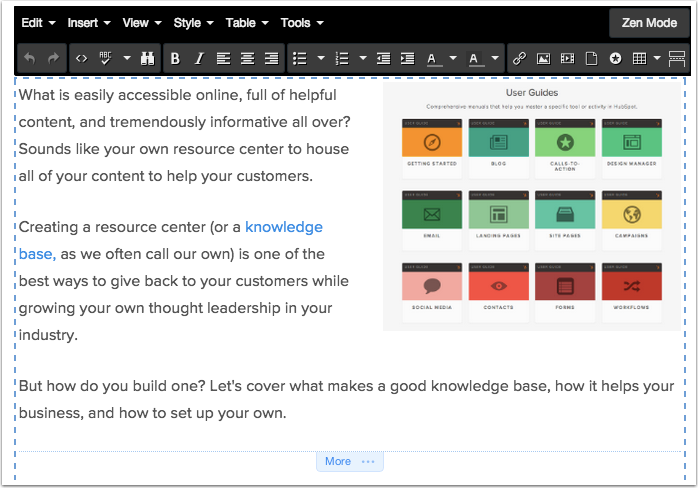Click the horizontal rule icon
698x488 pixels.
pyautogui.click(x=677, y=59)
